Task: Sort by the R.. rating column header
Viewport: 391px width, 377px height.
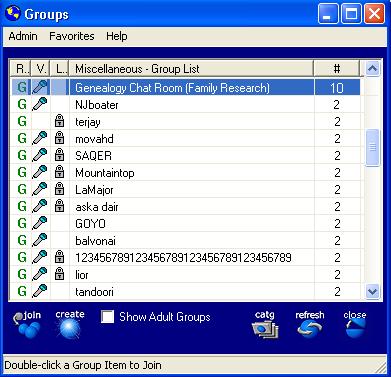Action: coord(21,69)
